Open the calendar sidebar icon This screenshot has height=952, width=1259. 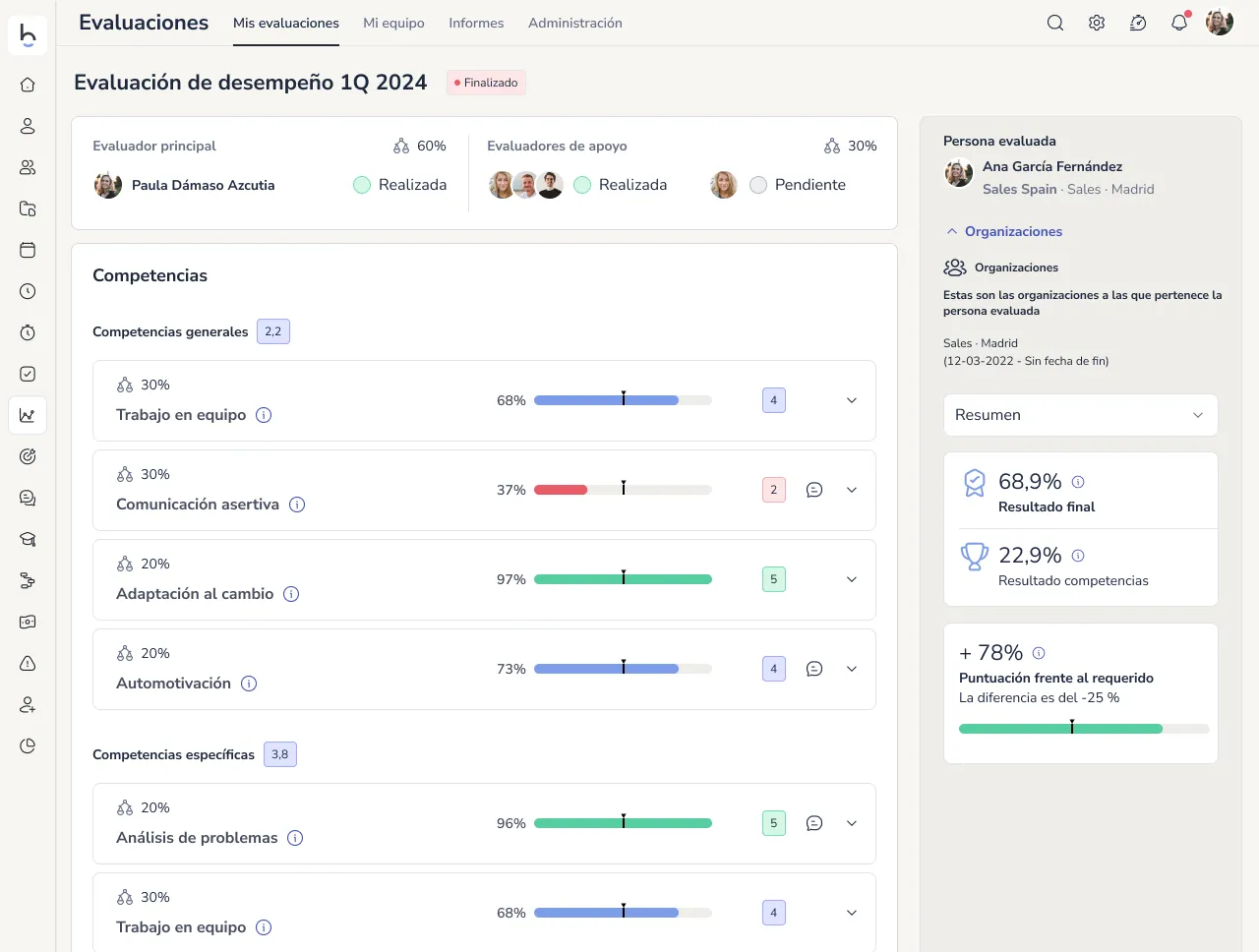(x=28, y=250)
